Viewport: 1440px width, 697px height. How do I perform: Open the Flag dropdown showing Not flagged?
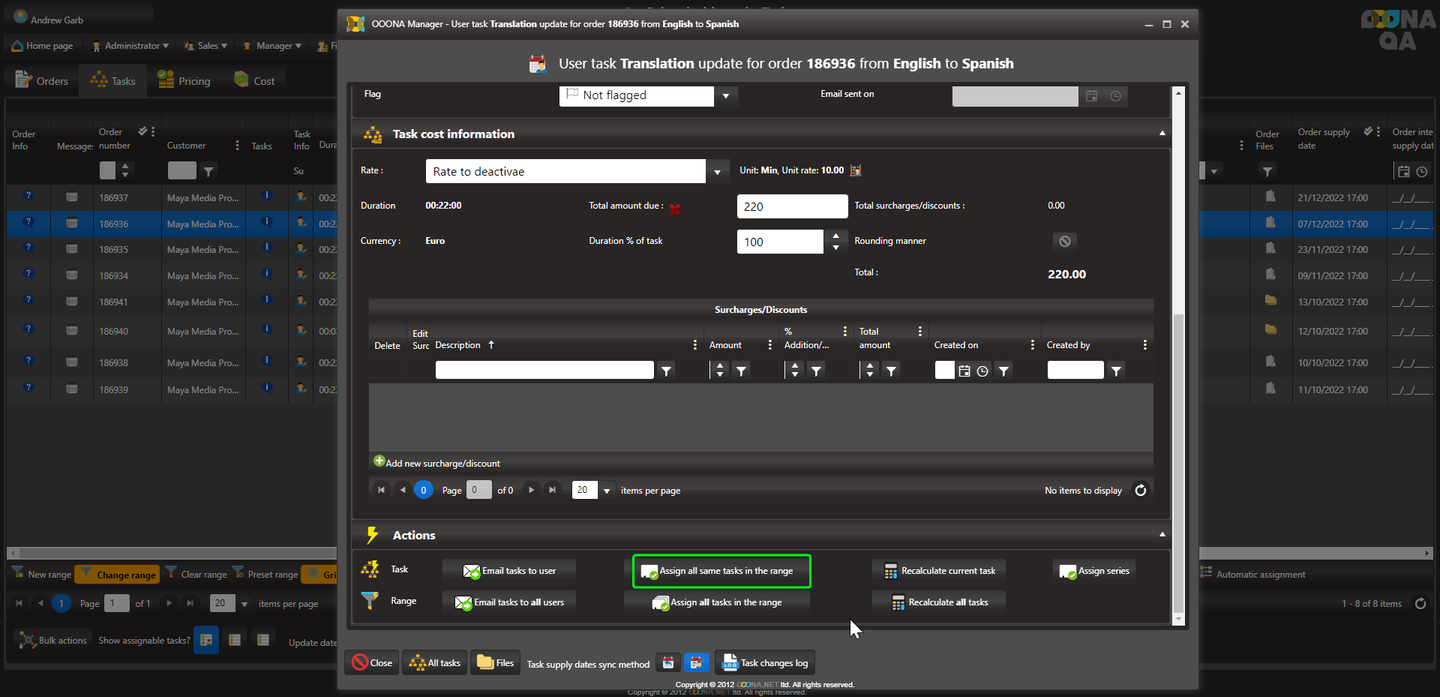[726, 96]
